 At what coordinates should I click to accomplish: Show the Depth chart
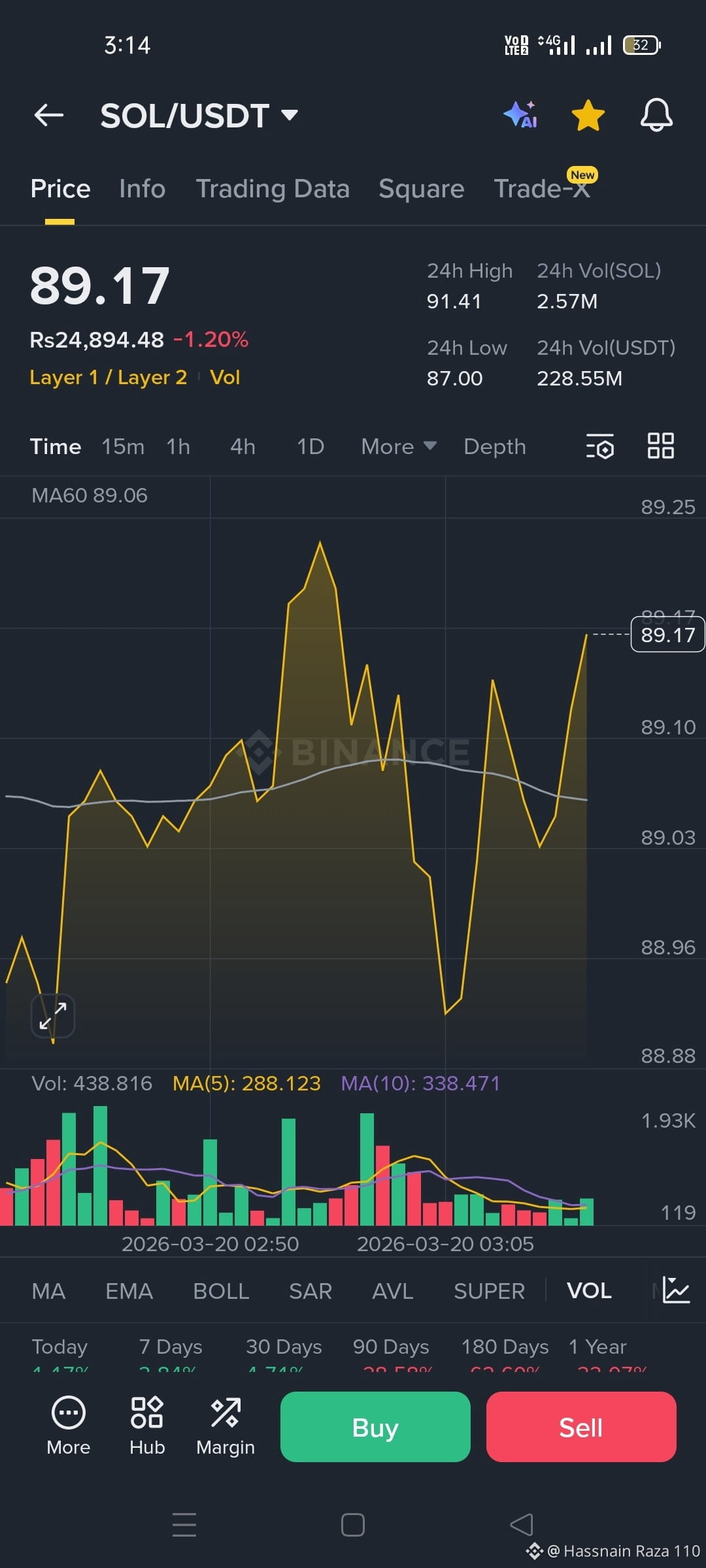(x=495, y=447)
